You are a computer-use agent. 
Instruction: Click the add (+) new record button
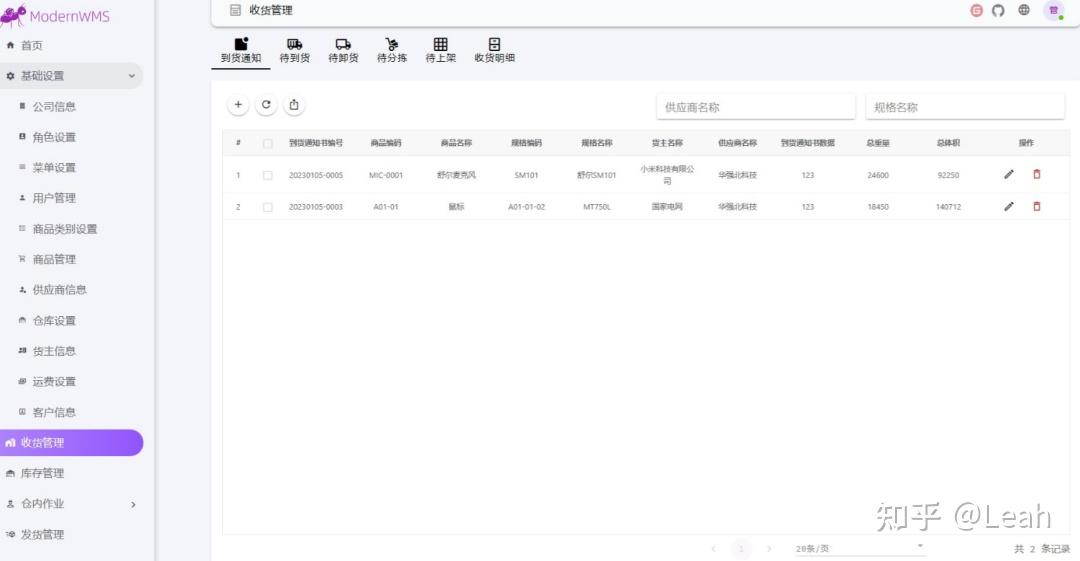coord(238,105)
